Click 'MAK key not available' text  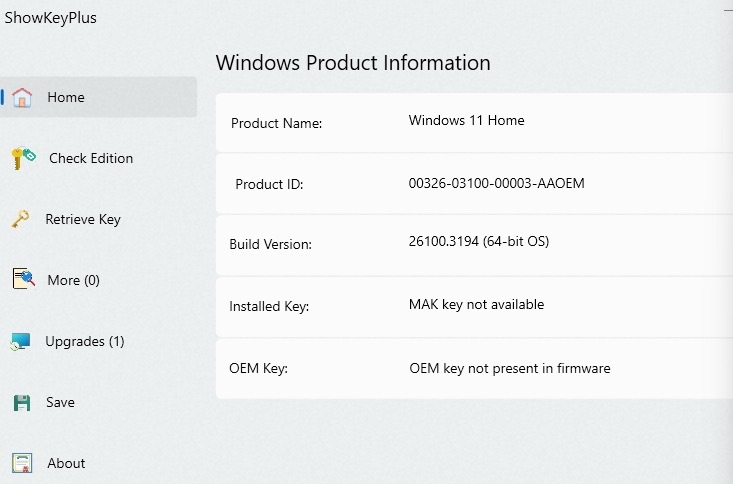[x=476, y=304]
